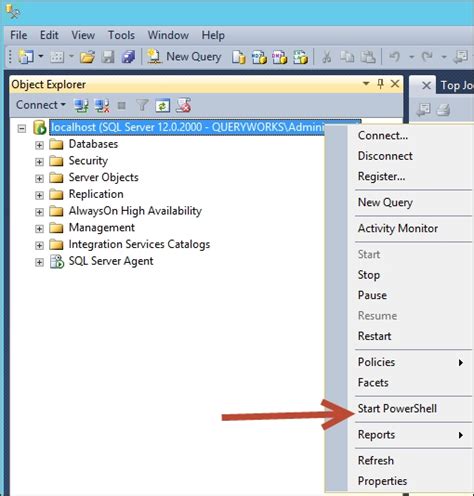Click the Analysis Services DMX Query icon
The width and height of the screenshot is (474, 496).
click(x=279, y=57)
